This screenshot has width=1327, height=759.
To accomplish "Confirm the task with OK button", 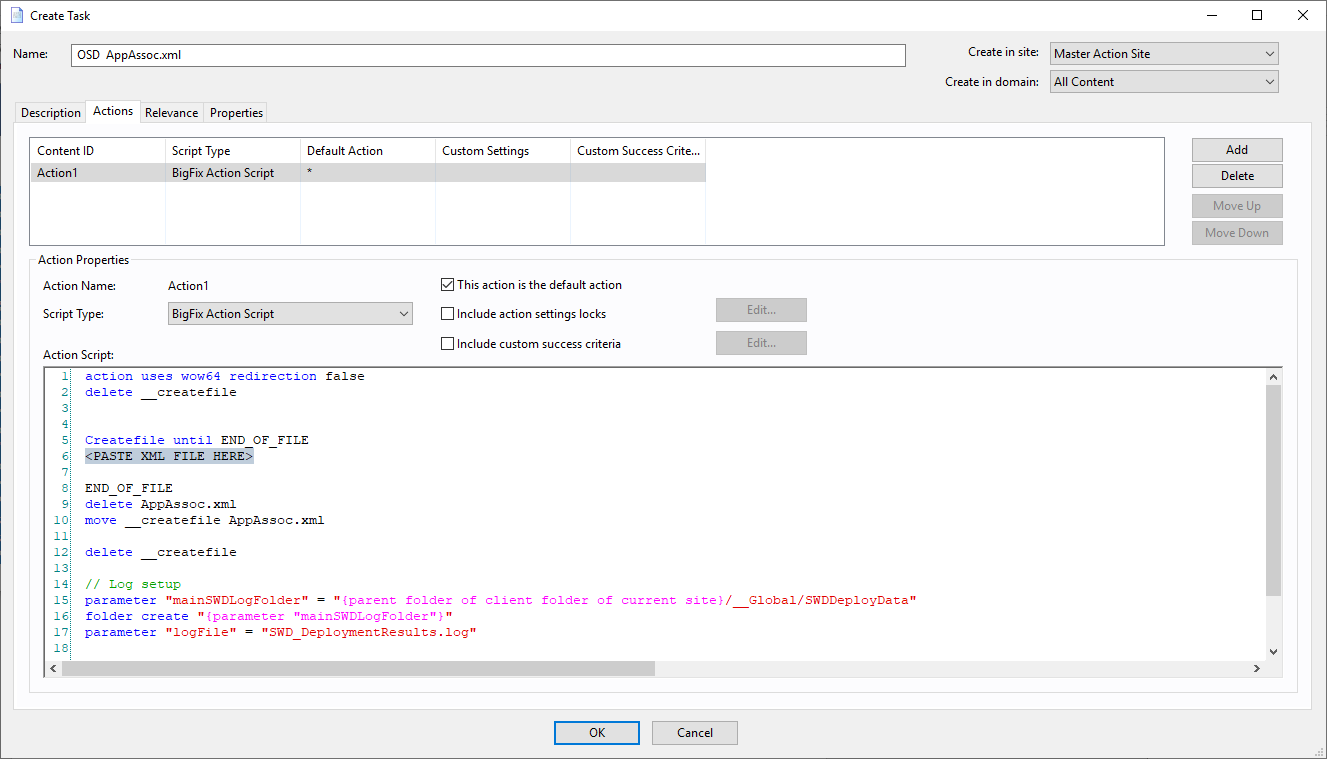I will pos(597,733).
